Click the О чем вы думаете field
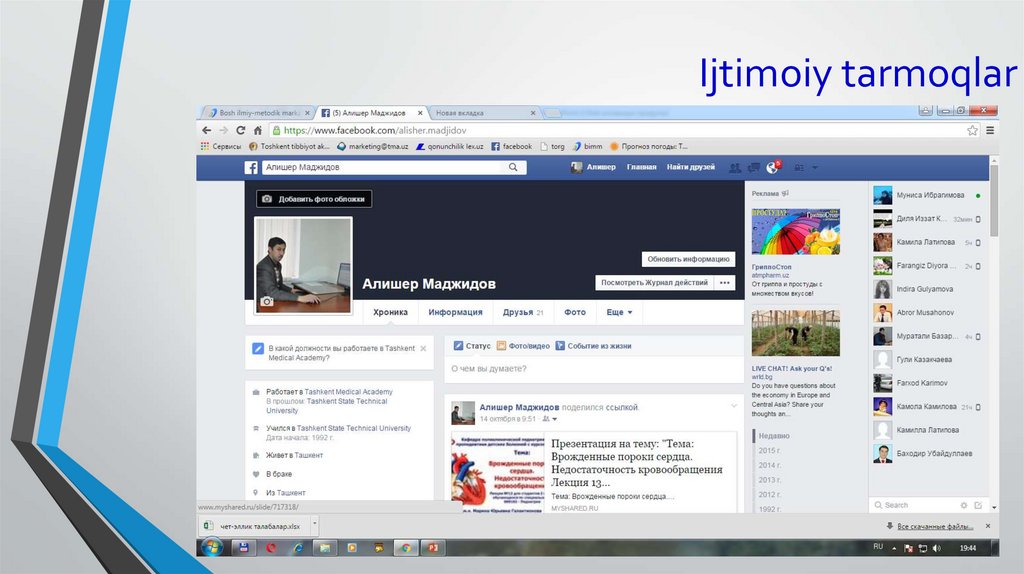The width and height of the screenshot is (1024, 574). (593, 369)
